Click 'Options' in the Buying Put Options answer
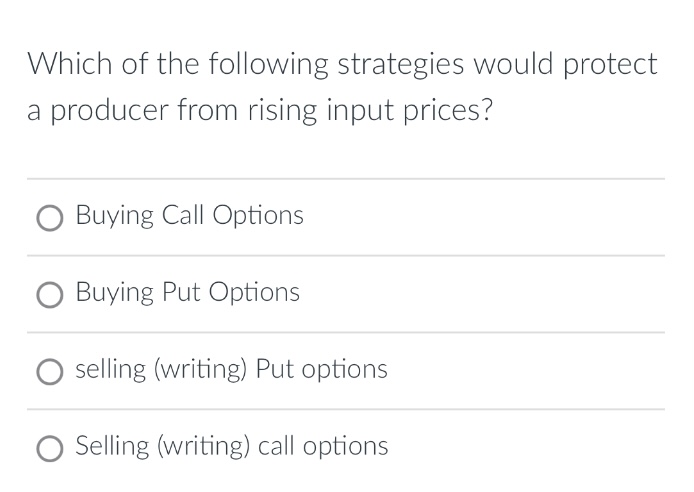Image resolution: width=694 pixels, height=492 pixels. pyautogui.click(x=254, y=293)
